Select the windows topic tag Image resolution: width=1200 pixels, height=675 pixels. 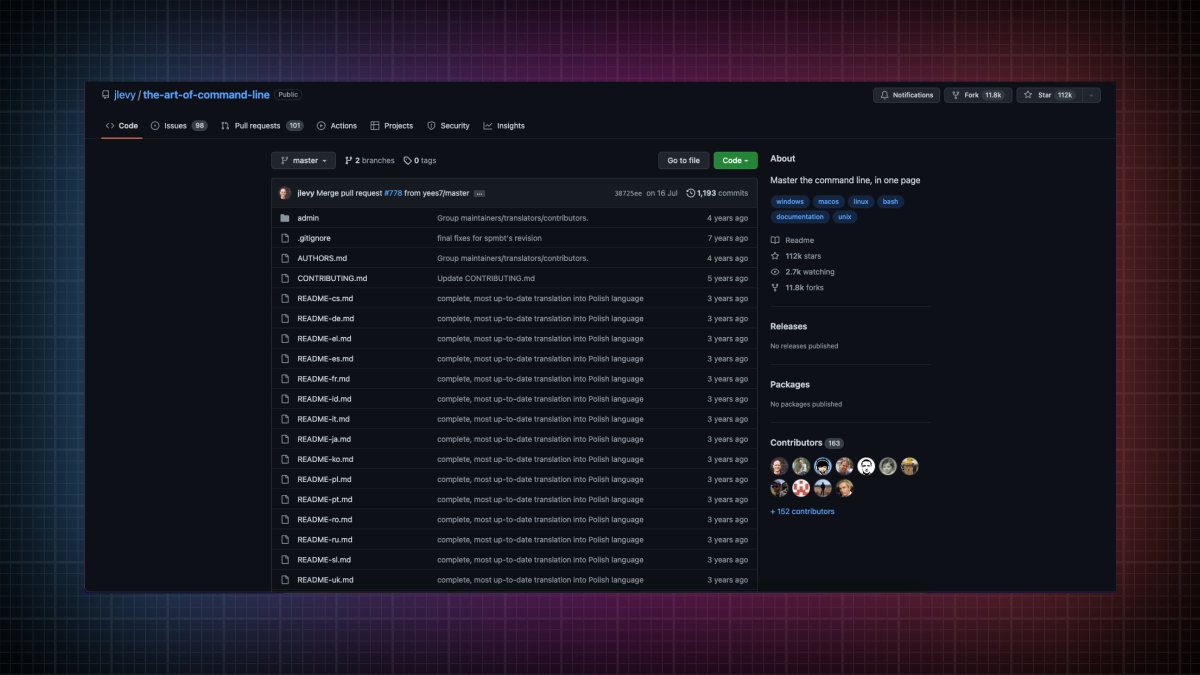click(790, 202)
